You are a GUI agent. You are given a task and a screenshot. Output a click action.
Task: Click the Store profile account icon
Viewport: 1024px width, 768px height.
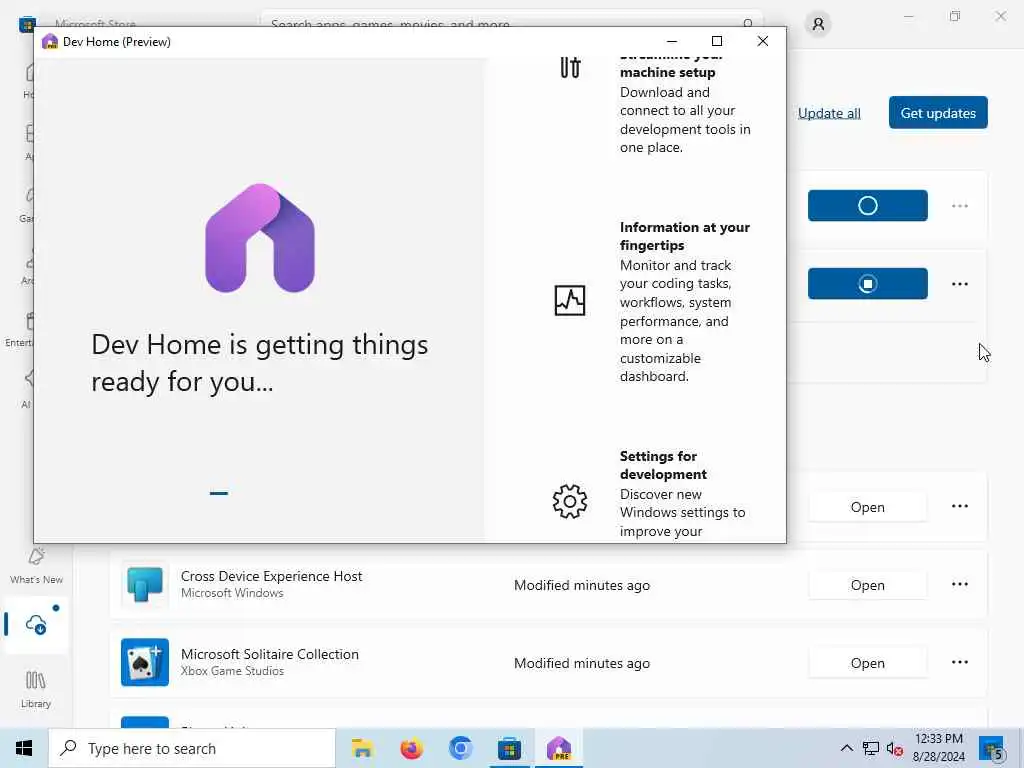[818, 25]
